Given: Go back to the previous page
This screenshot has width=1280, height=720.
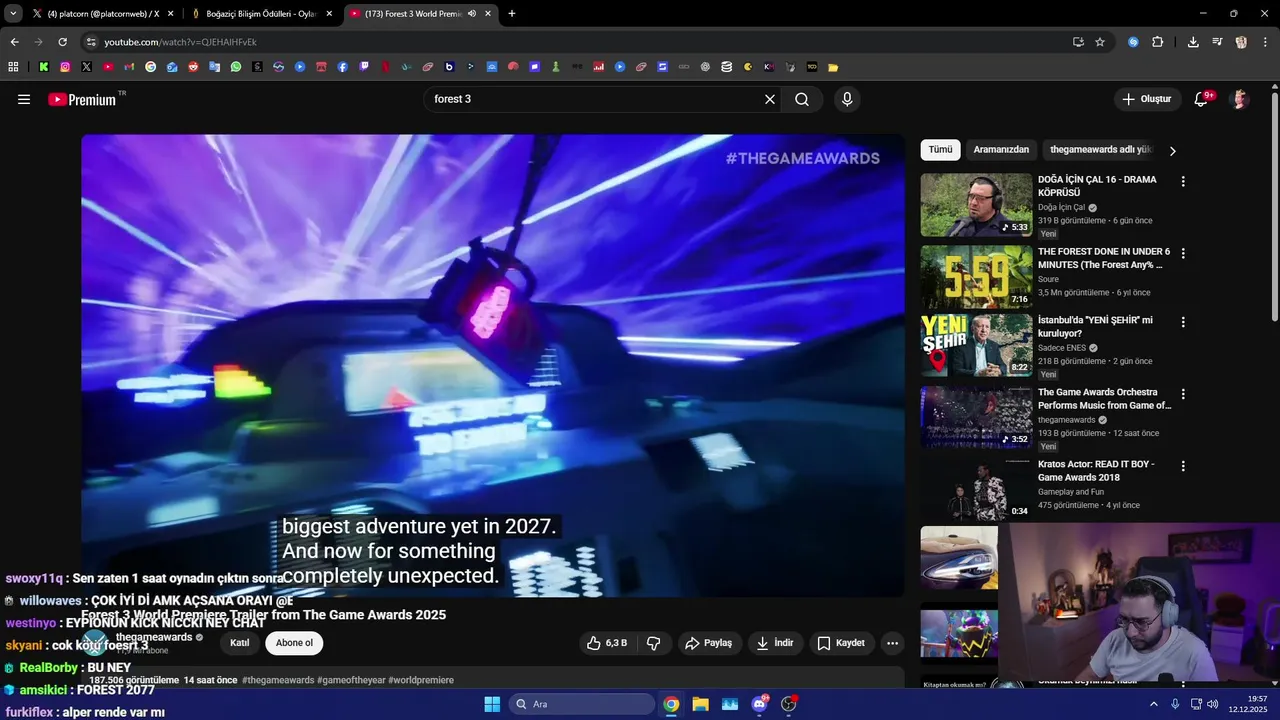Looking at the screenshot, I should [x=14, y=42].
